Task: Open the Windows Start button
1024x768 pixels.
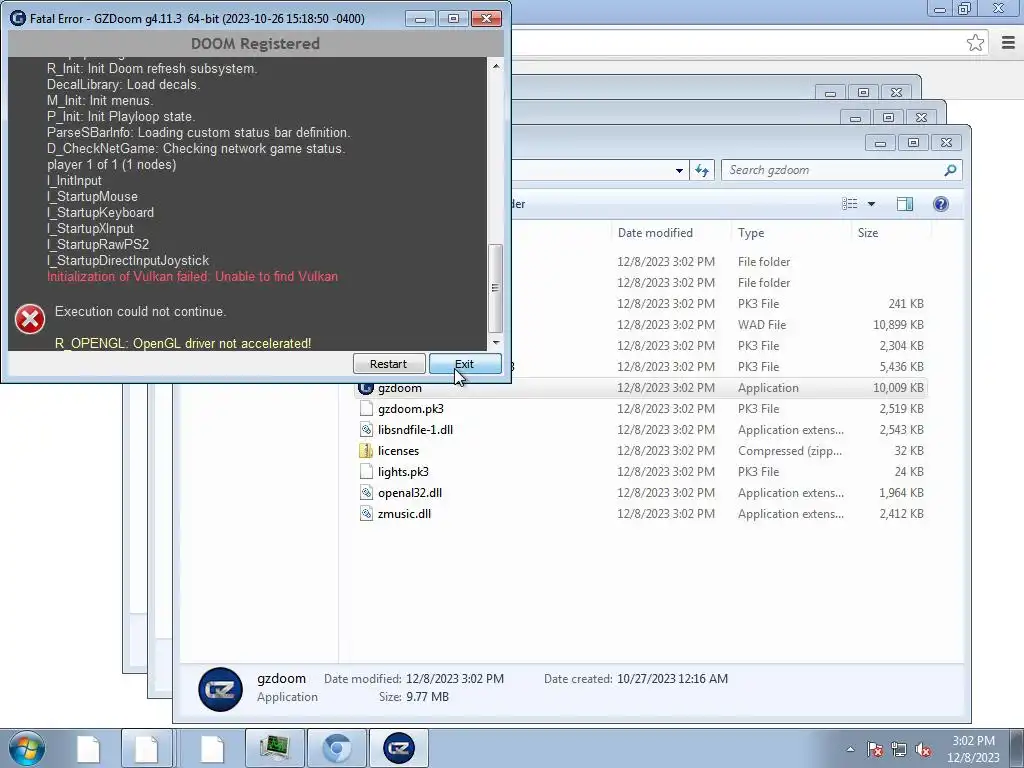Action: (x=27, y=748)
